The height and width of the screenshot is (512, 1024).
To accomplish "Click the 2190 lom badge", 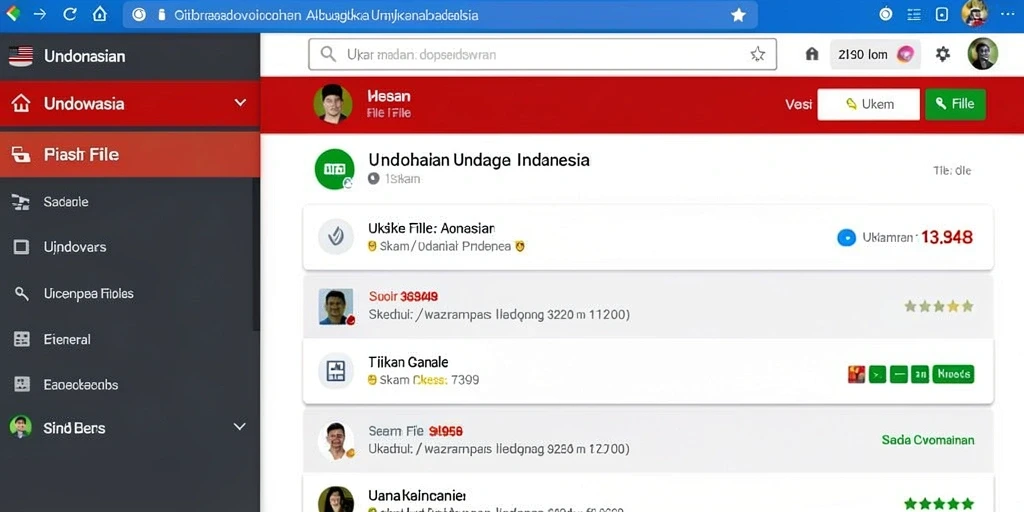I will pyautogui.click(x=875, y=54).
